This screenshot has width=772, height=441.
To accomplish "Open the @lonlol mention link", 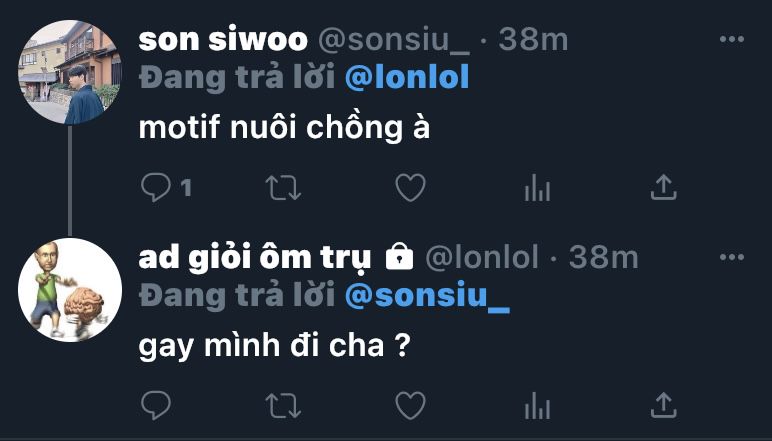I will point(407,77).
